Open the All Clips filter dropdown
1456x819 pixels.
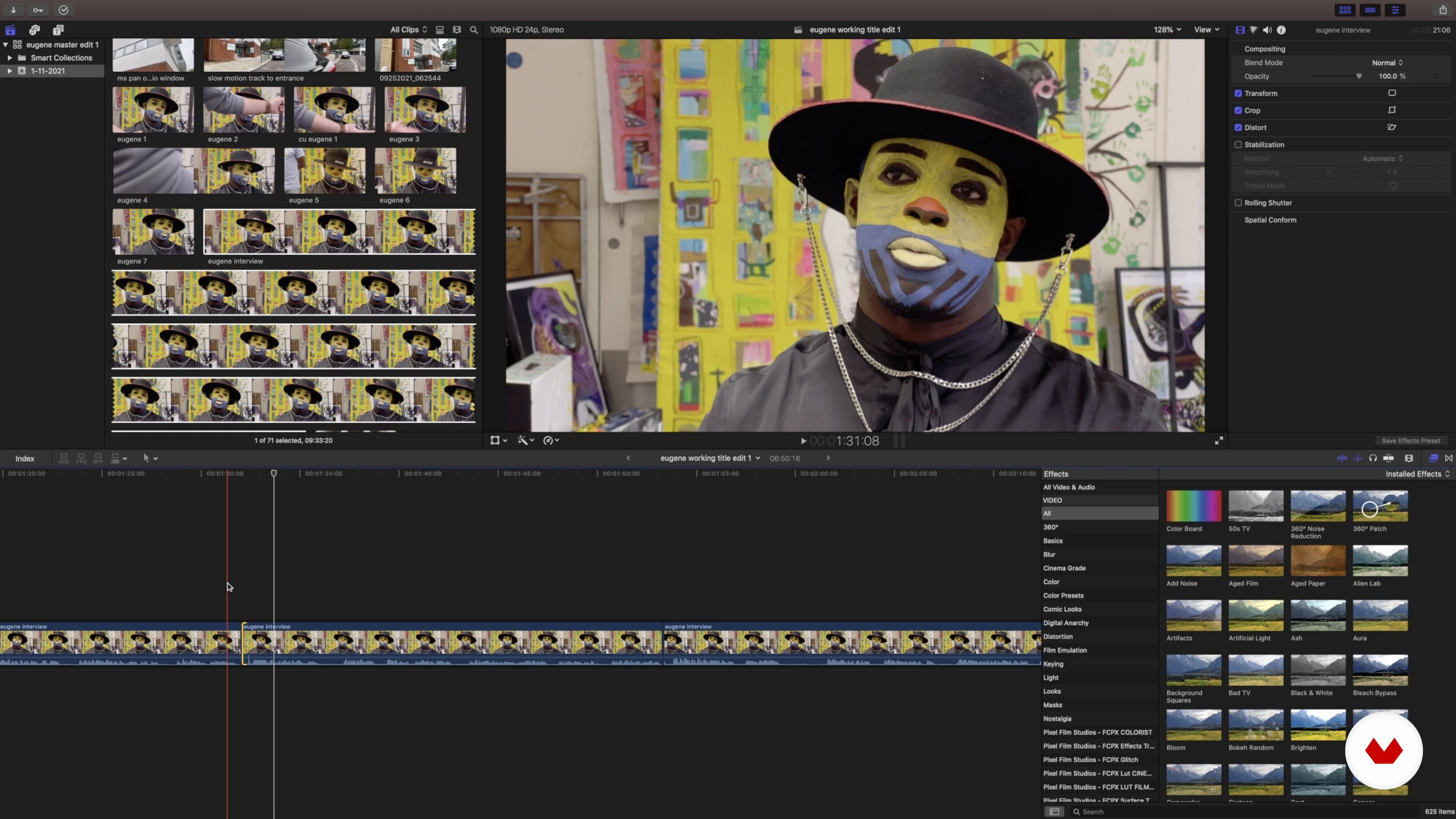409,30
